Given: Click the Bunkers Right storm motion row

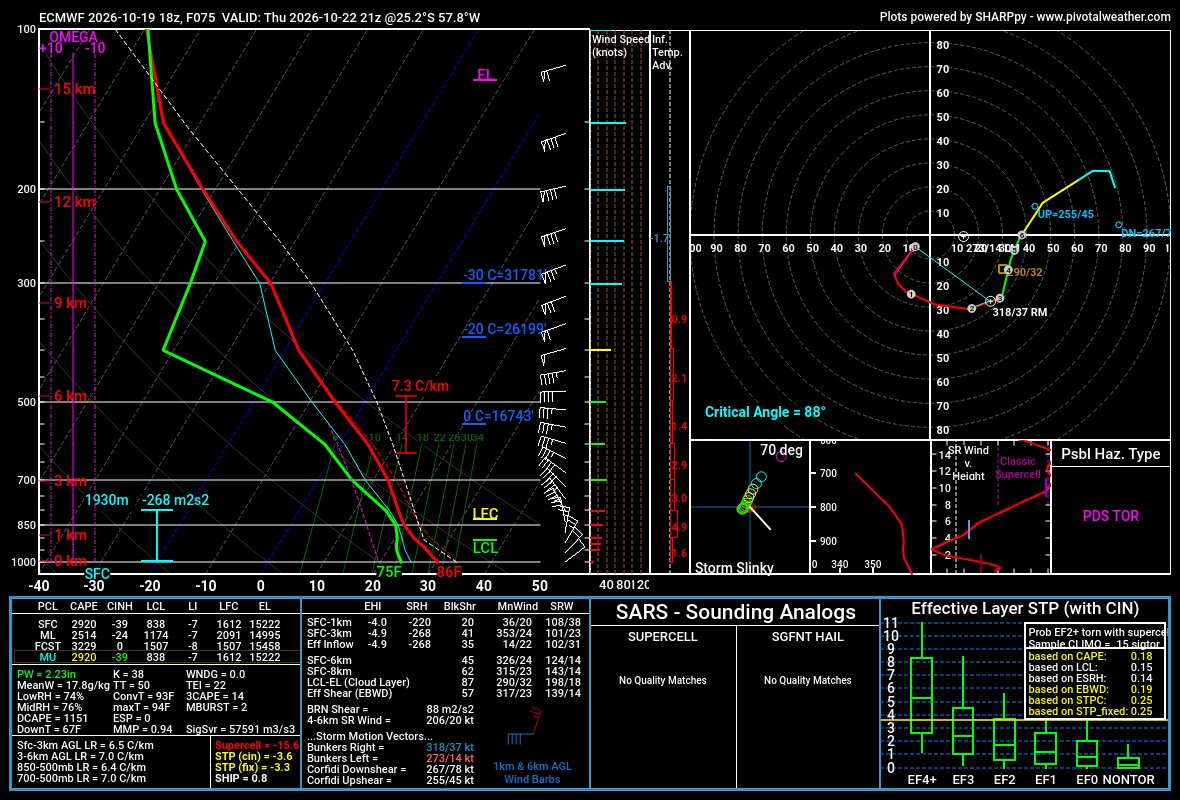Looking at the screenshot, I should 391,747.
